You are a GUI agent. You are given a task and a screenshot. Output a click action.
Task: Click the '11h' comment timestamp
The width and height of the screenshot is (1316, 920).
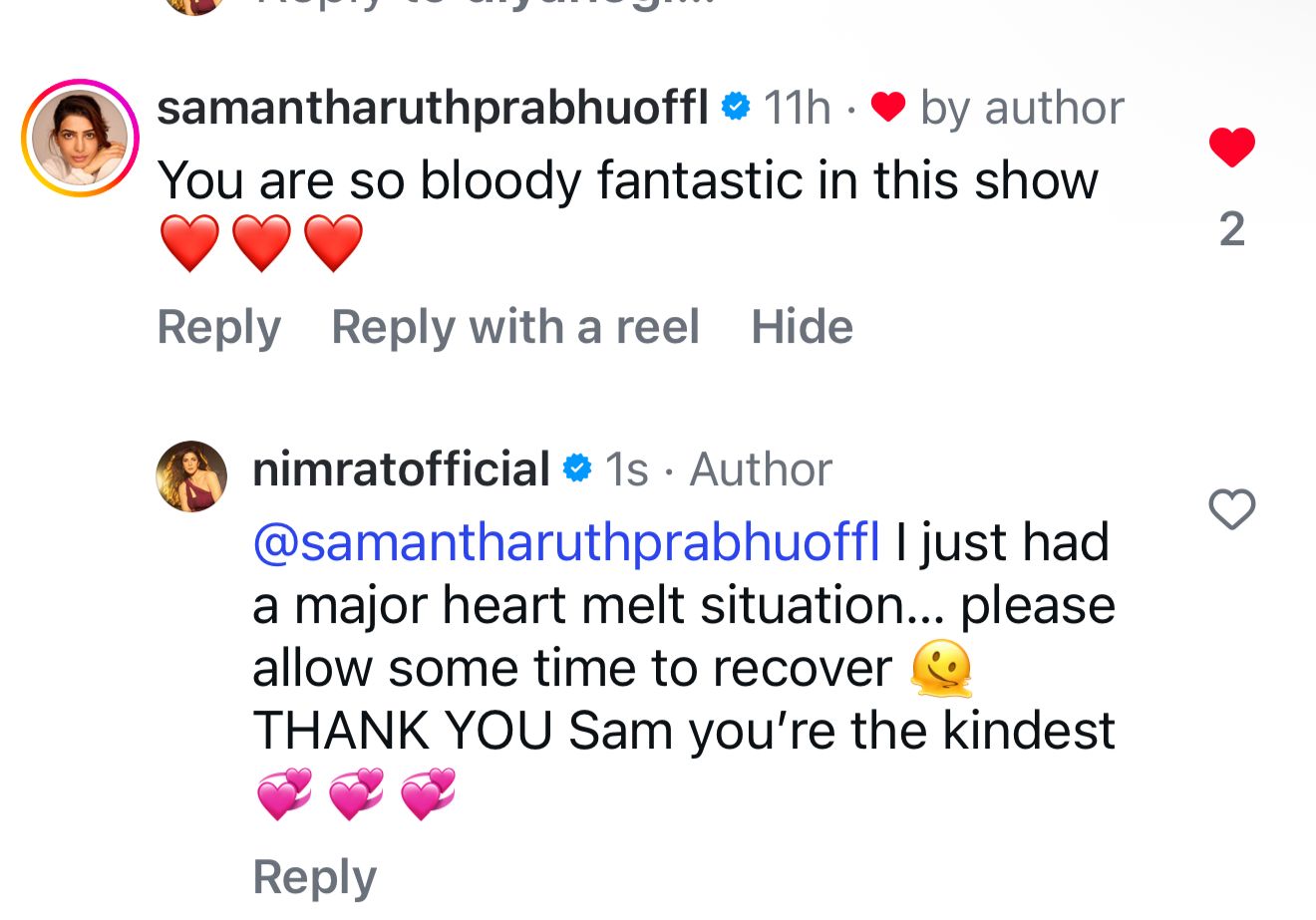[797, 108]
